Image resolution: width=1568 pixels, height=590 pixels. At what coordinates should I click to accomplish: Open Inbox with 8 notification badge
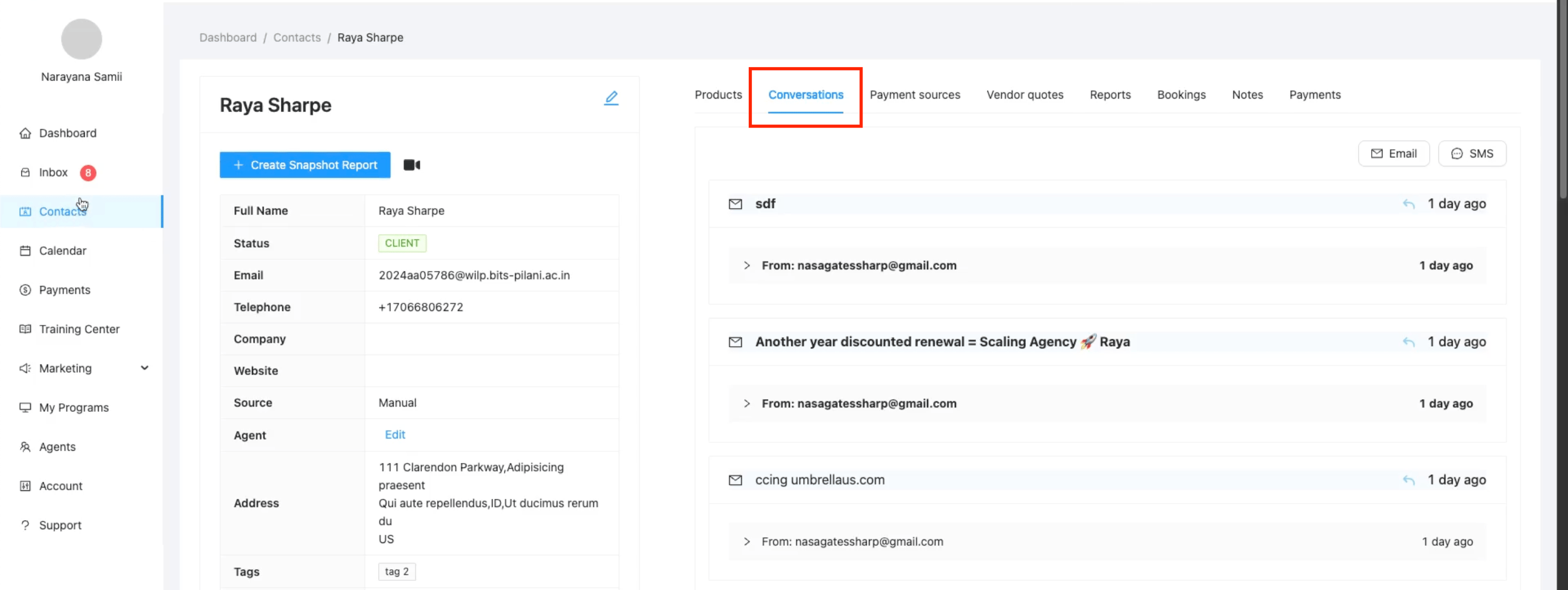(x=53, y=172)
